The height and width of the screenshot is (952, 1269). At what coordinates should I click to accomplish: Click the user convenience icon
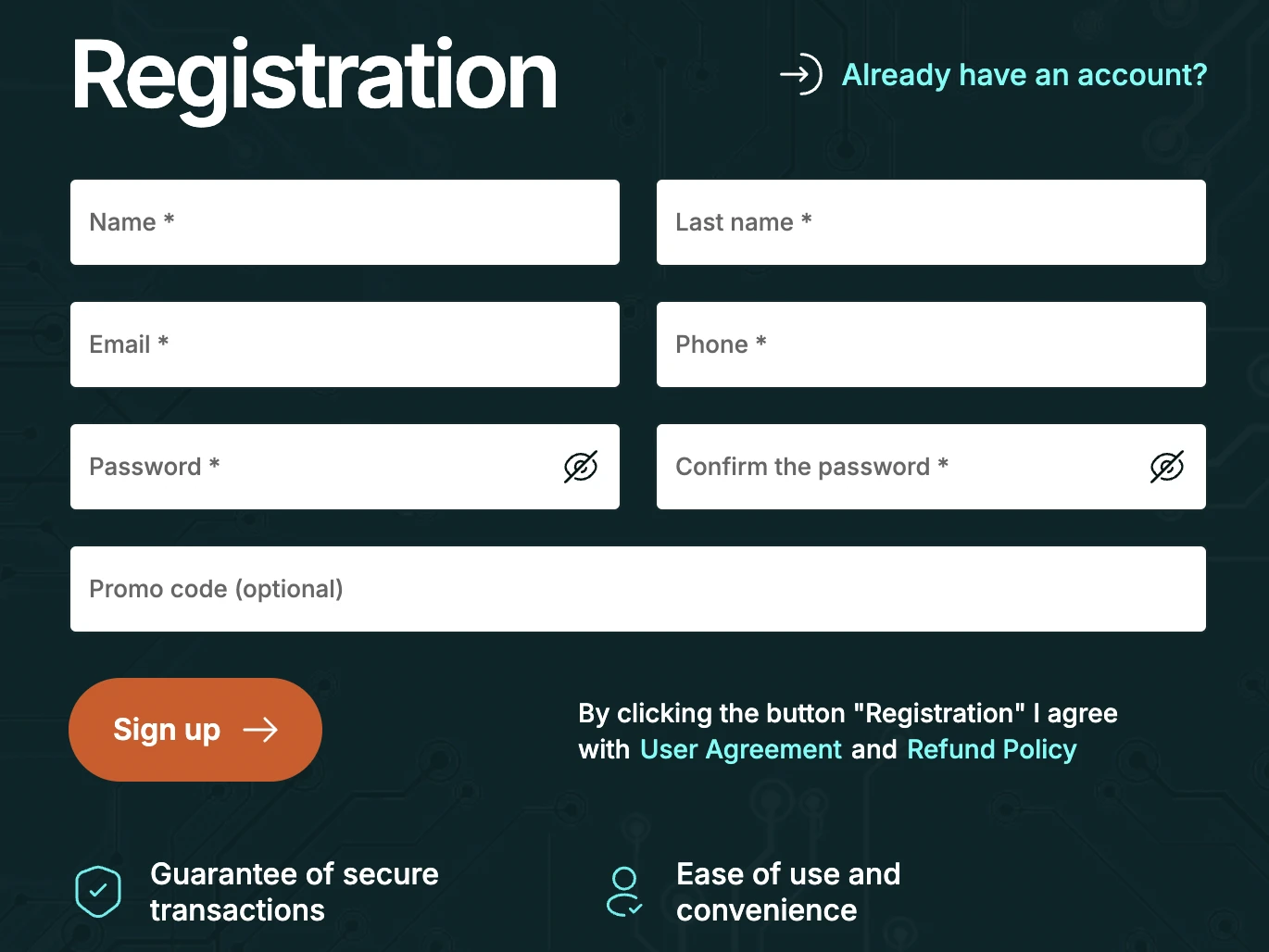(625, 892)
